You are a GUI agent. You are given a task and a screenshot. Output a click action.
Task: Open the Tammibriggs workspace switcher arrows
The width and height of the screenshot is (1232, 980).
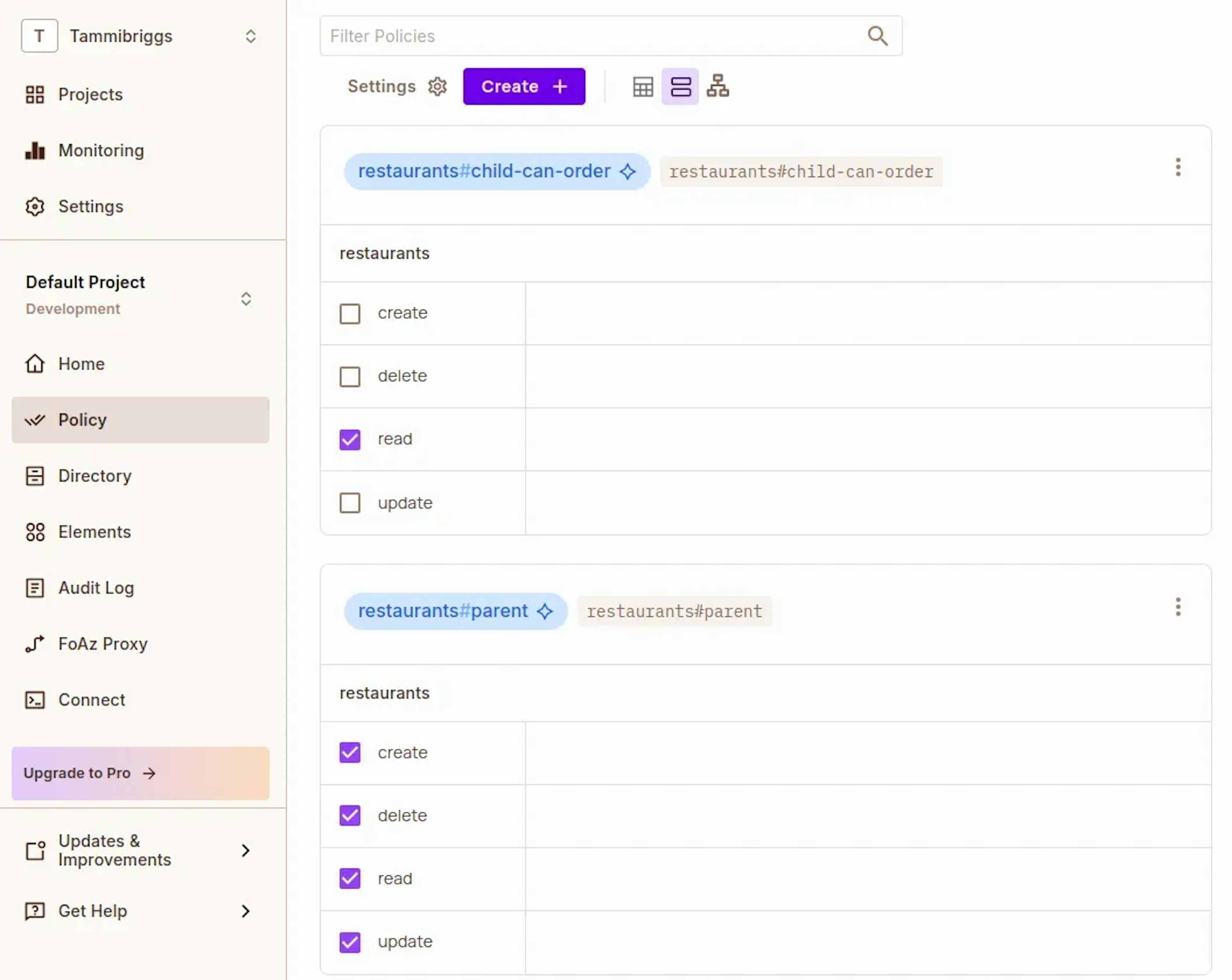250,37
